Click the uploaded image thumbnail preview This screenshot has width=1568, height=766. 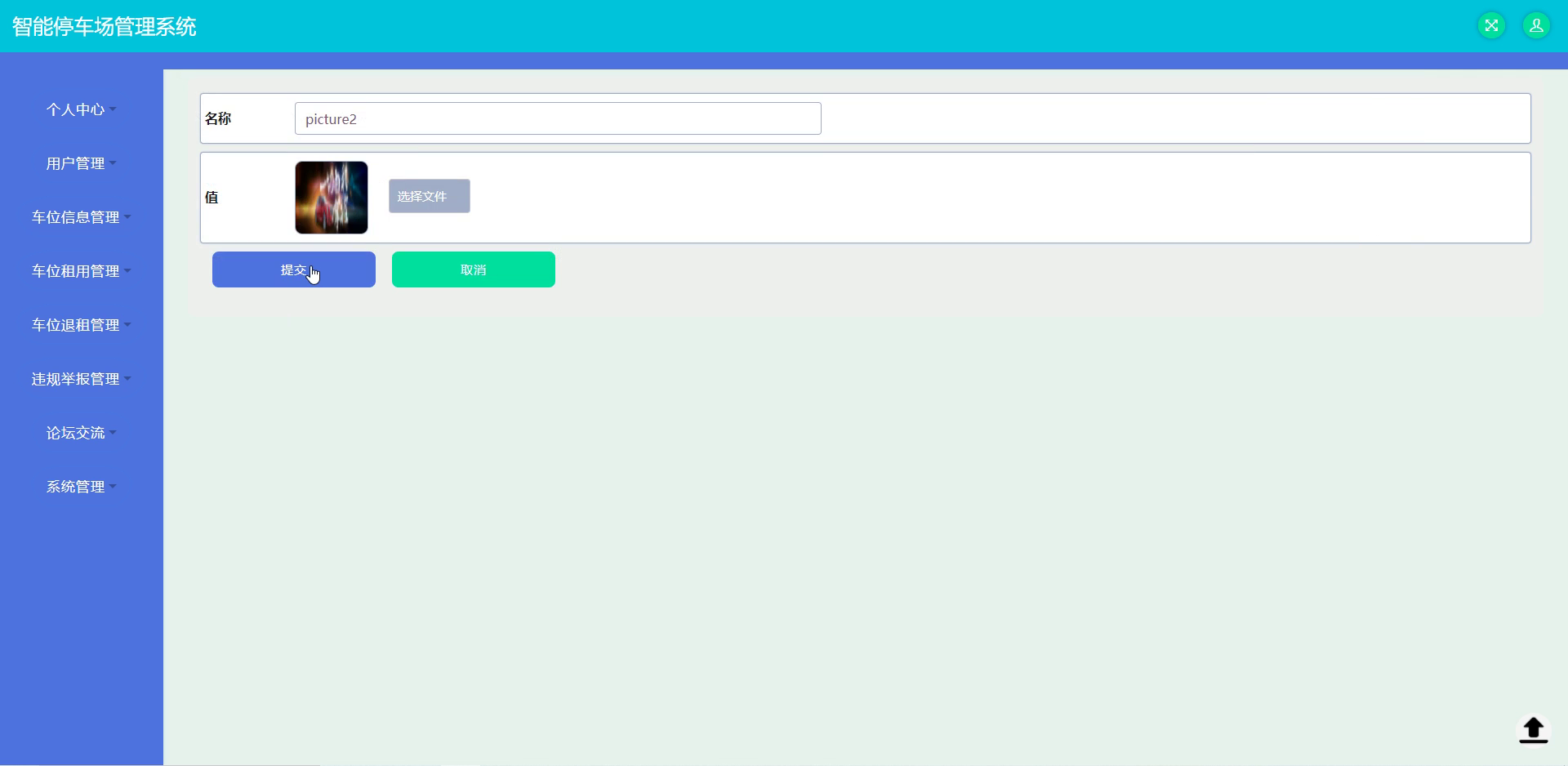click(332, 198)
